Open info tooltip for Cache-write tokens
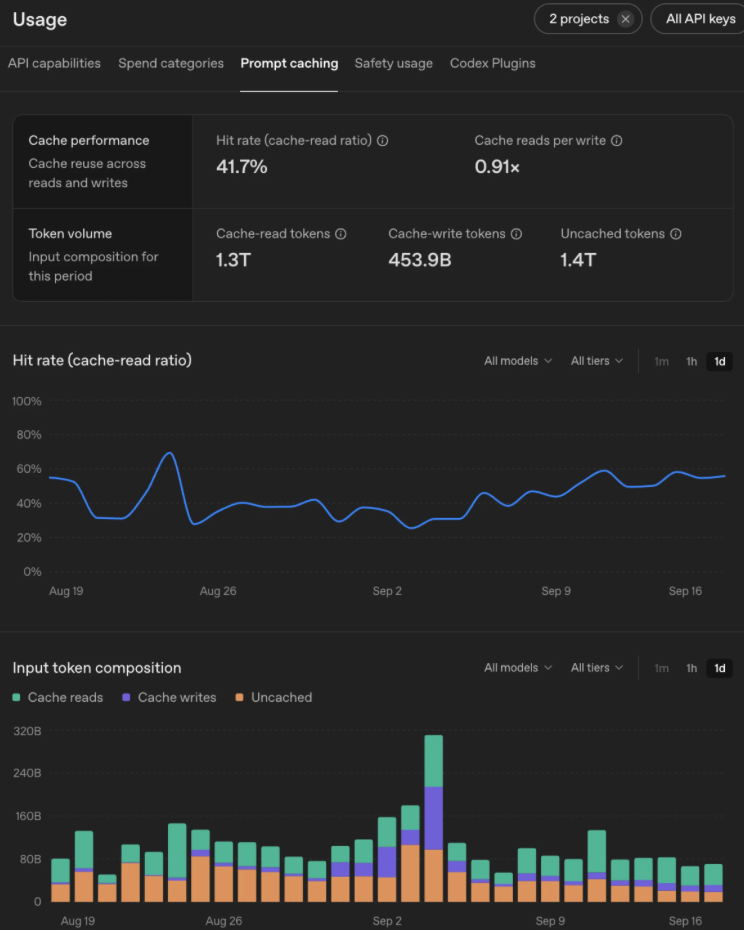This screenshot has height=930, width=744. [x=516, y=234]
